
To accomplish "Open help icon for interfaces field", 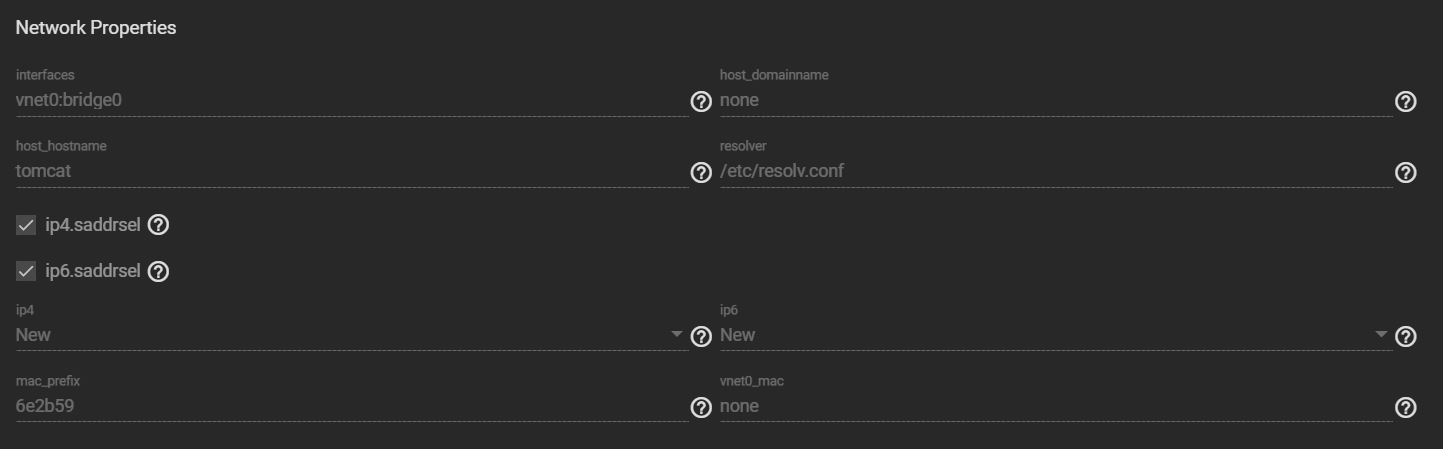I will tap(701, 102).
